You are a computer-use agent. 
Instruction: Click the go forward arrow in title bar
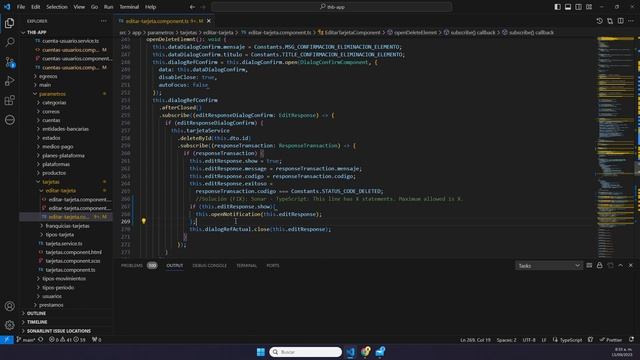[203, 7]
